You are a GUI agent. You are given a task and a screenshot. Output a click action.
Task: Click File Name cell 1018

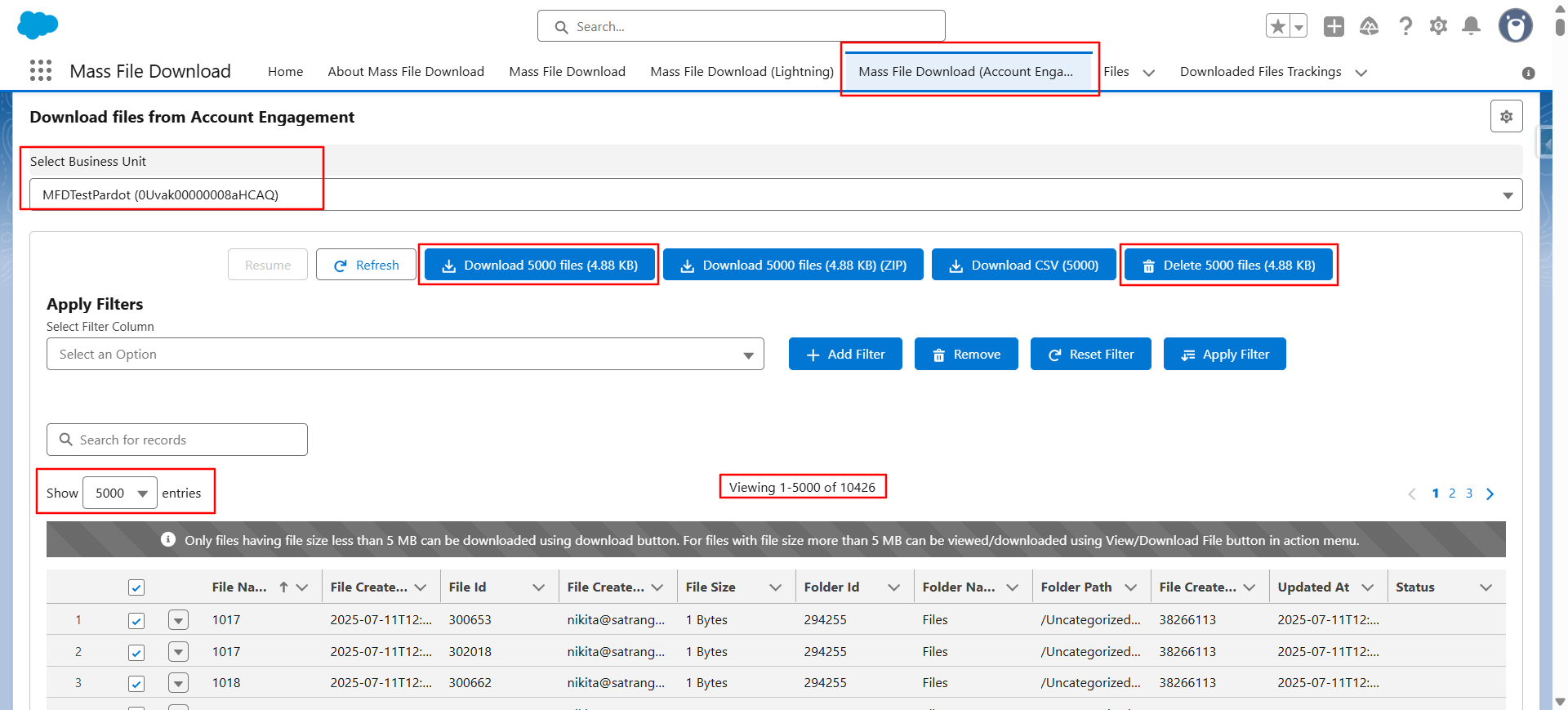[x=226, y=682]
